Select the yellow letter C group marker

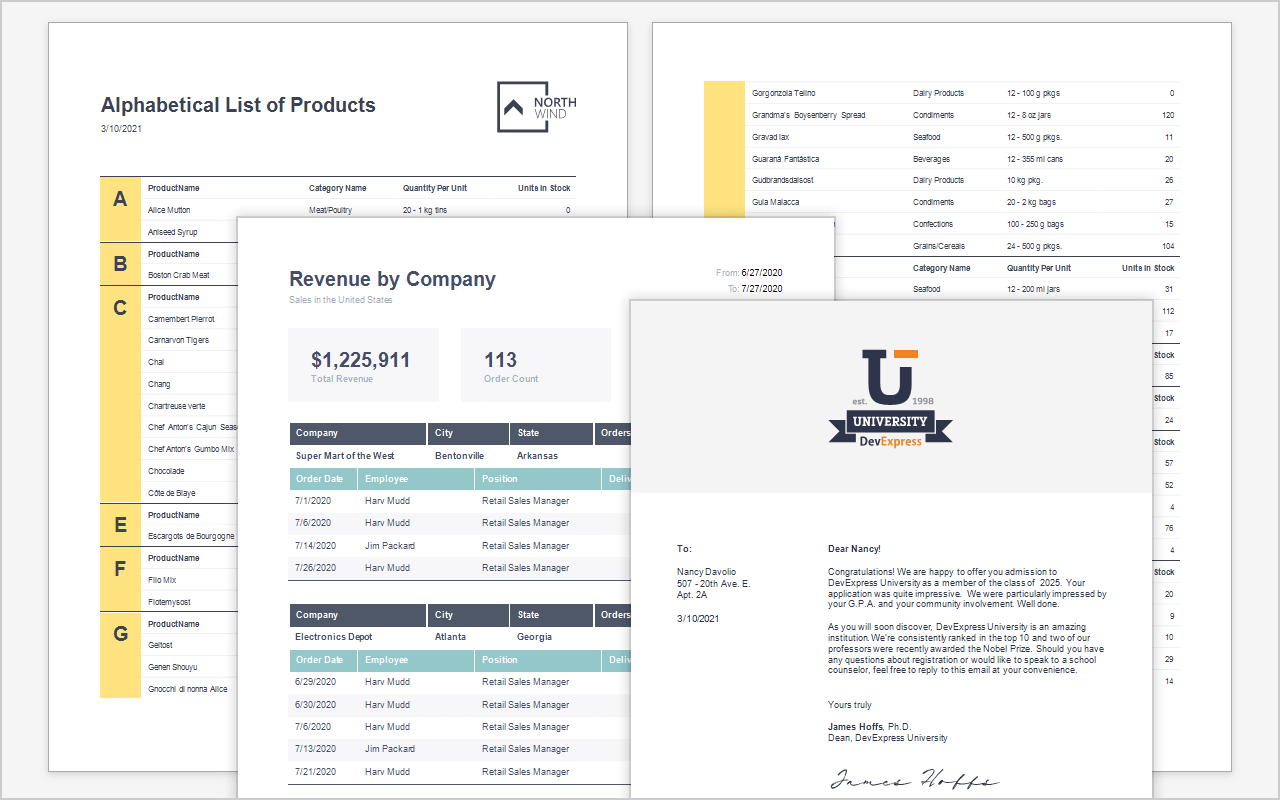pos(120,394)
